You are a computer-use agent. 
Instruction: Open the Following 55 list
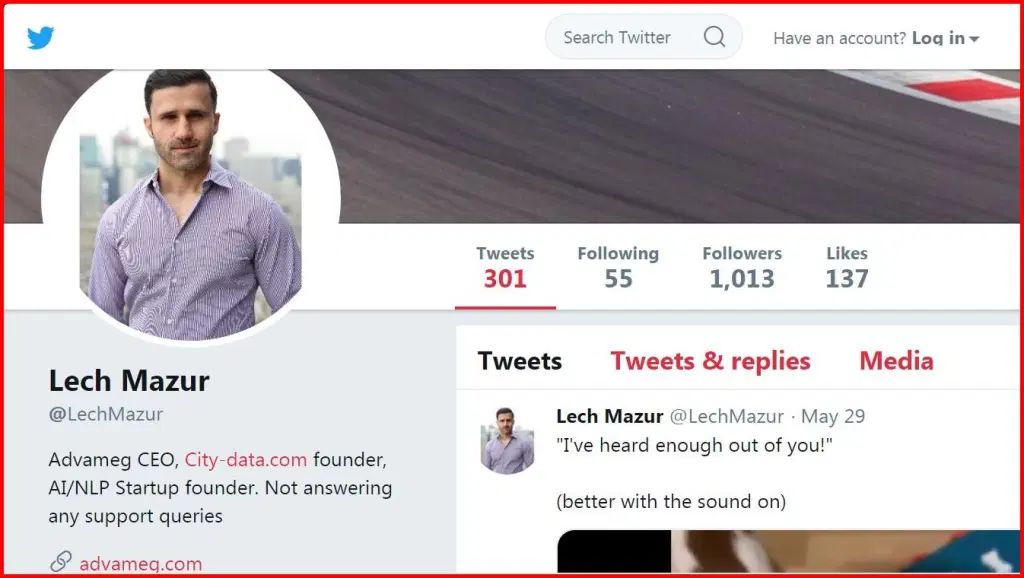[618, 268]
